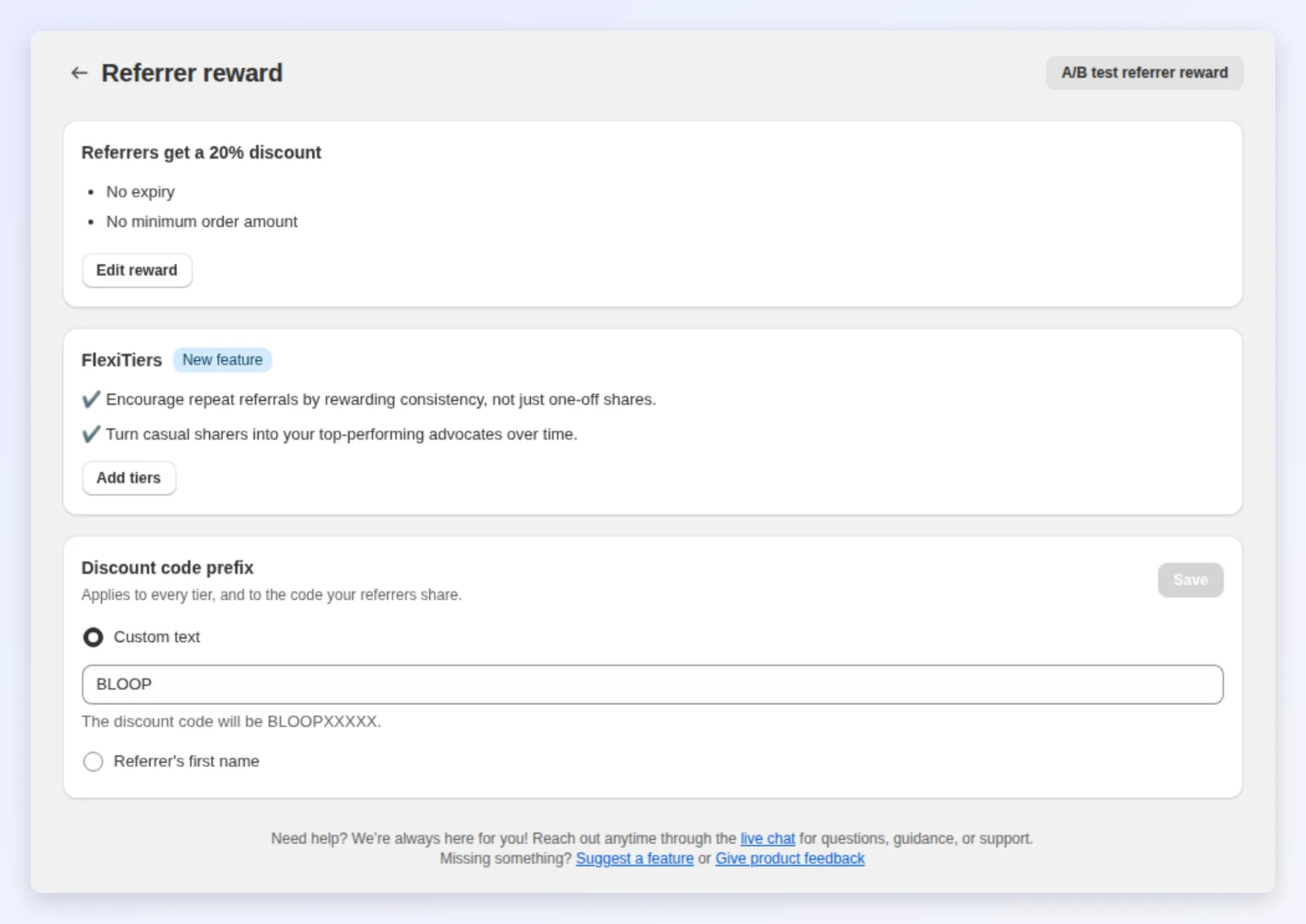Select the Custom text radio option
Viewport: 1306px width, 924px height.
tap(93, 637)
